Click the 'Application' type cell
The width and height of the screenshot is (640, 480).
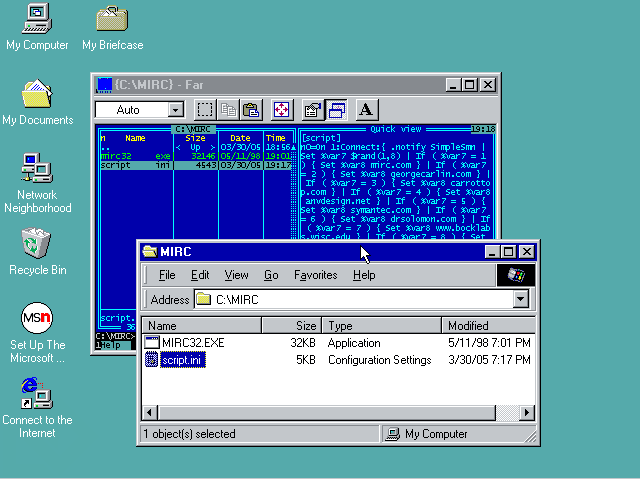point(354,343)
